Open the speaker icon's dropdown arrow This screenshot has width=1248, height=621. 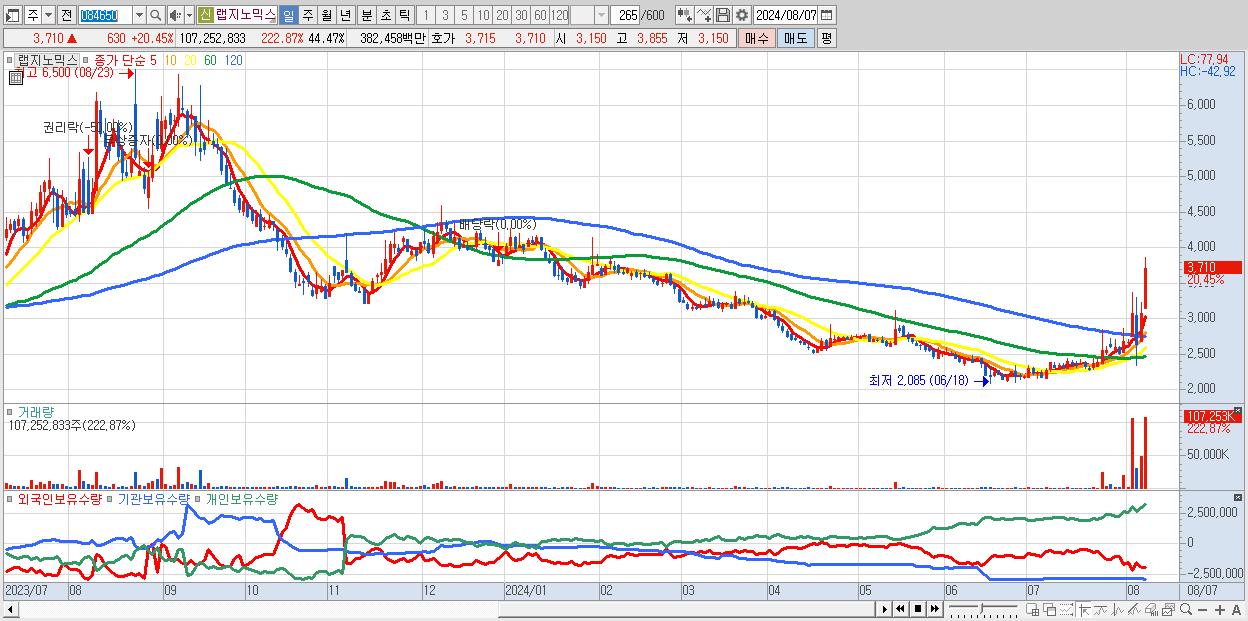[188, 15]
